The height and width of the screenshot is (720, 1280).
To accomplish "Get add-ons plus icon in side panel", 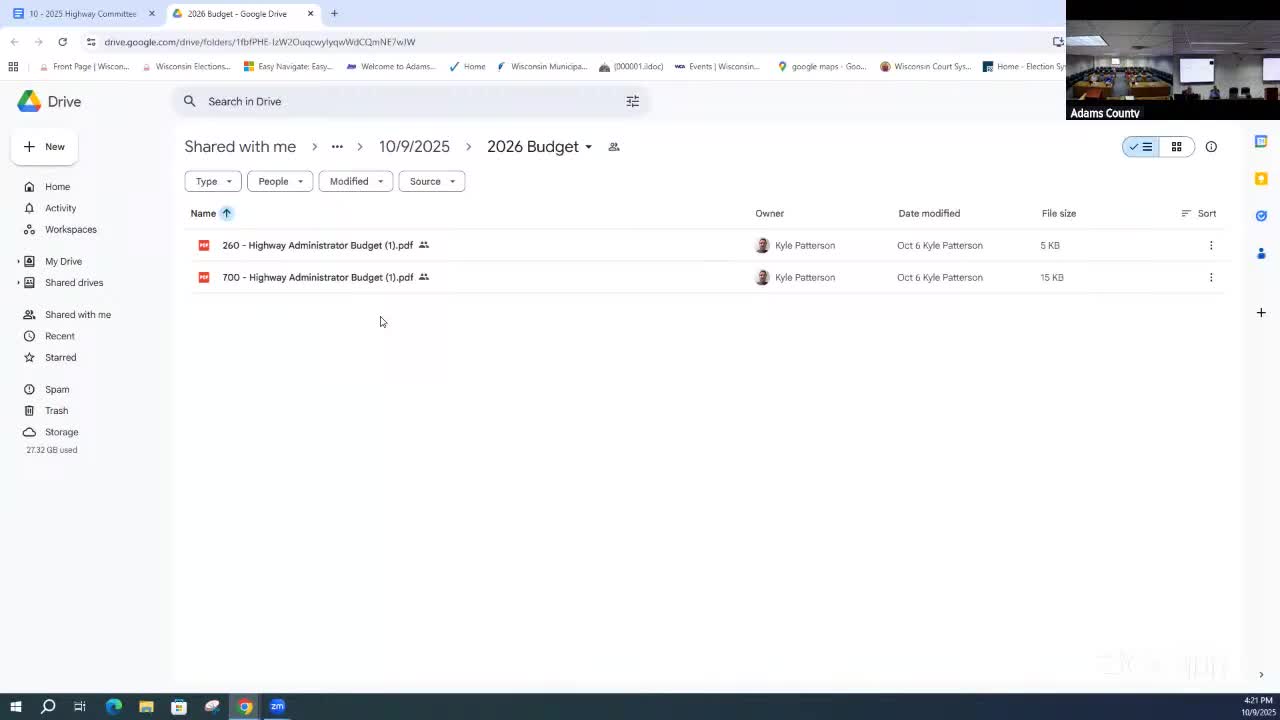I will click(x=1261, y=313).
